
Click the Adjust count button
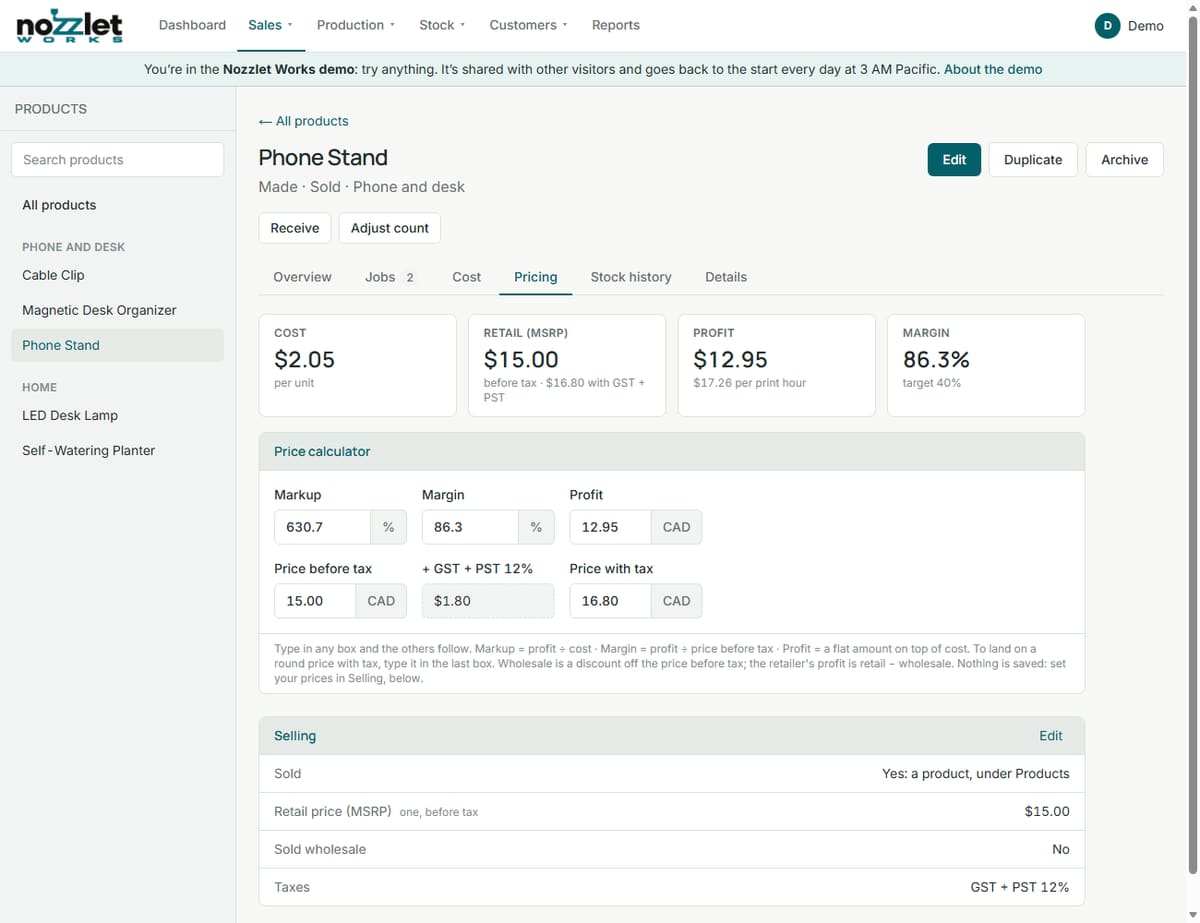[390, 228]
